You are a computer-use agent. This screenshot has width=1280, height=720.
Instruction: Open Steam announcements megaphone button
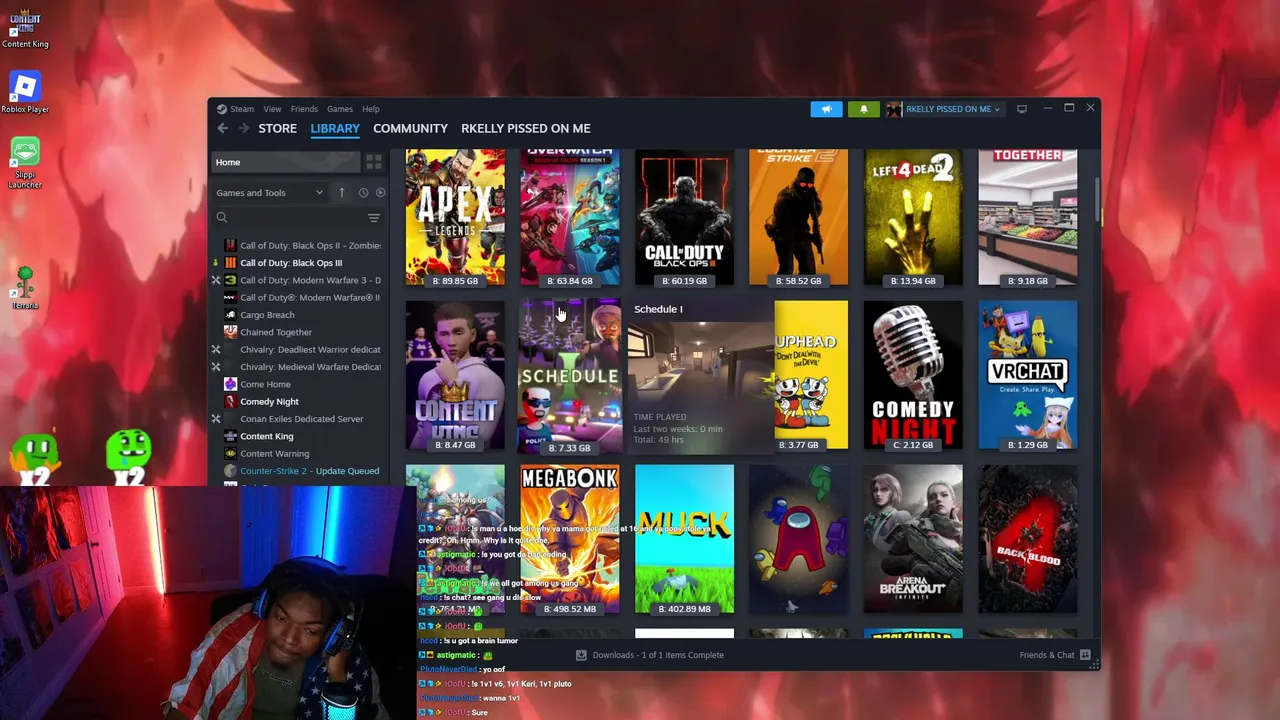click(826, 109)
